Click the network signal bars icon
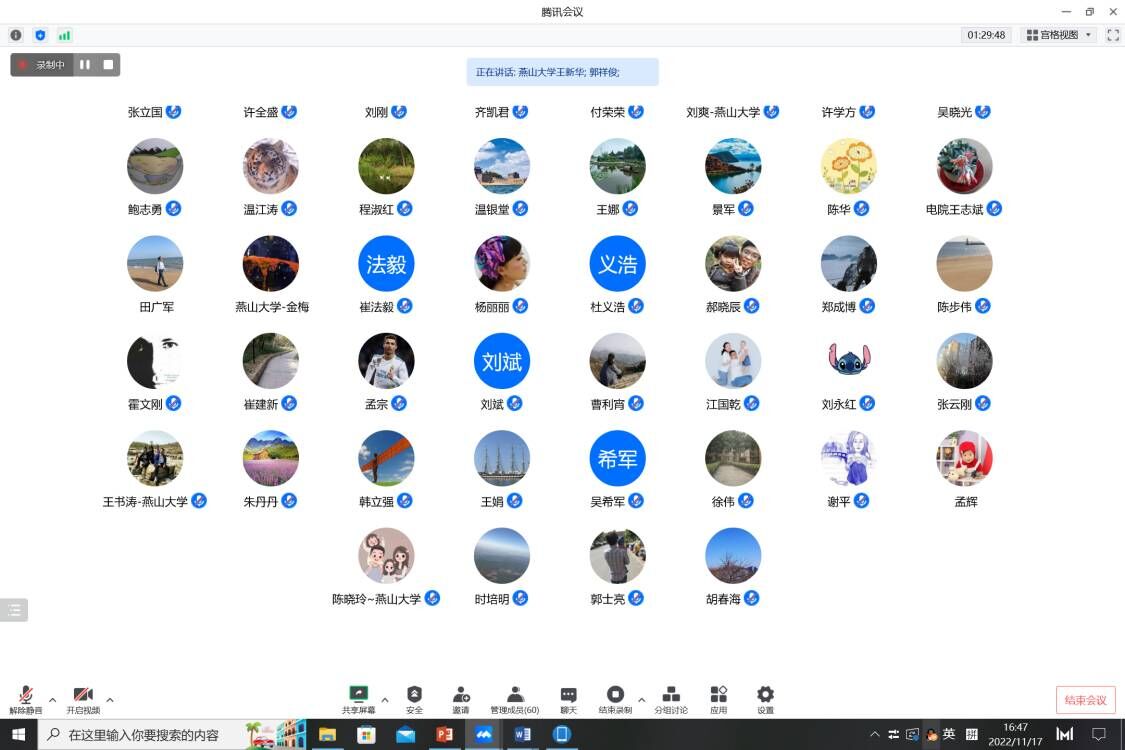 65,35
